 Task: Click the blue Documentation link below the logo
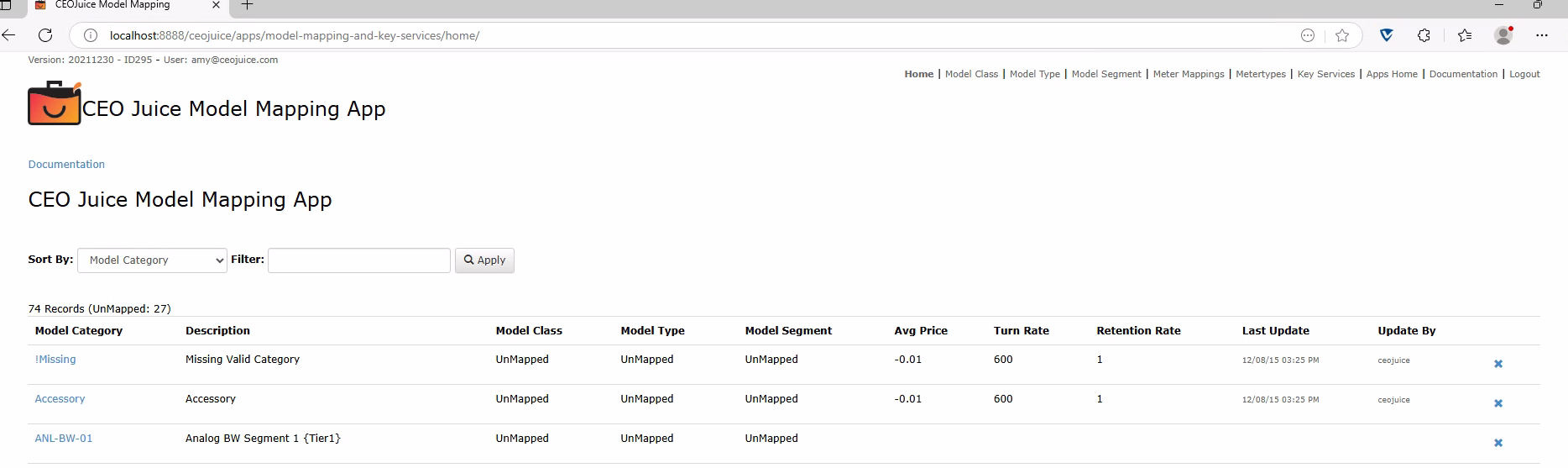point(66,165)
